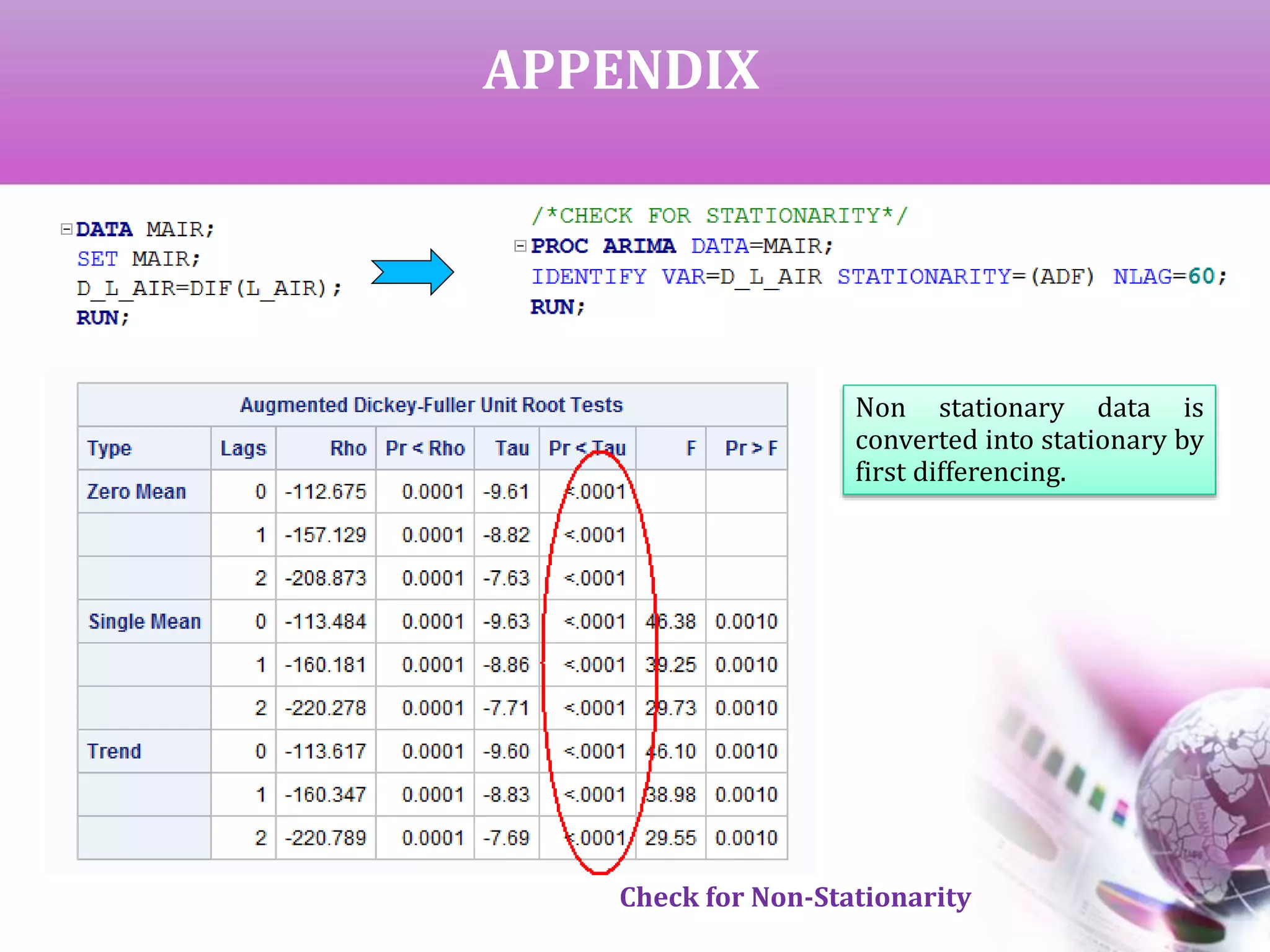1270x952 pixels.
Task: Click the Rho value -112.675
Action: click(x=326, y=491)
